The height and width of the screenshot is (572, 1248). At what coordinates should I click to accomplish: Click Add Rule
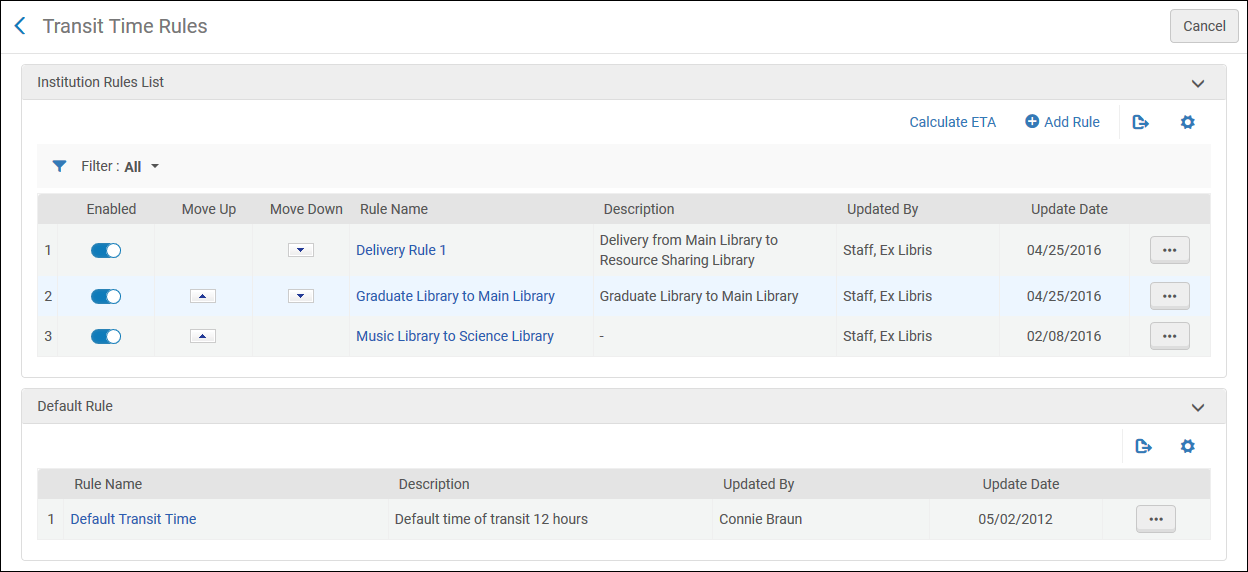coord(1062,122)
